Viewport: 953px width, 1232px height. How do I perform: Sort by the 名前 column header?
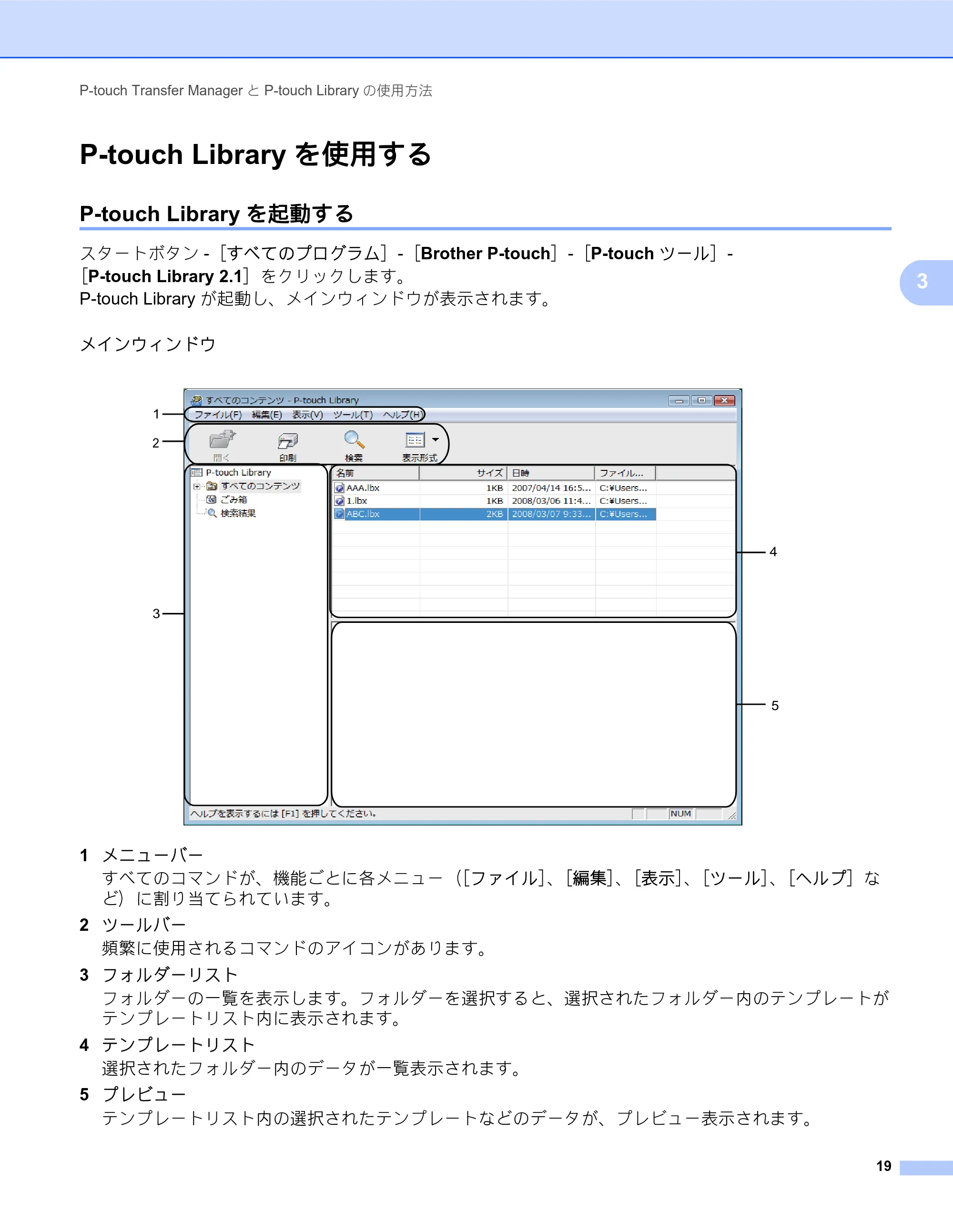[x=375, y=473]
